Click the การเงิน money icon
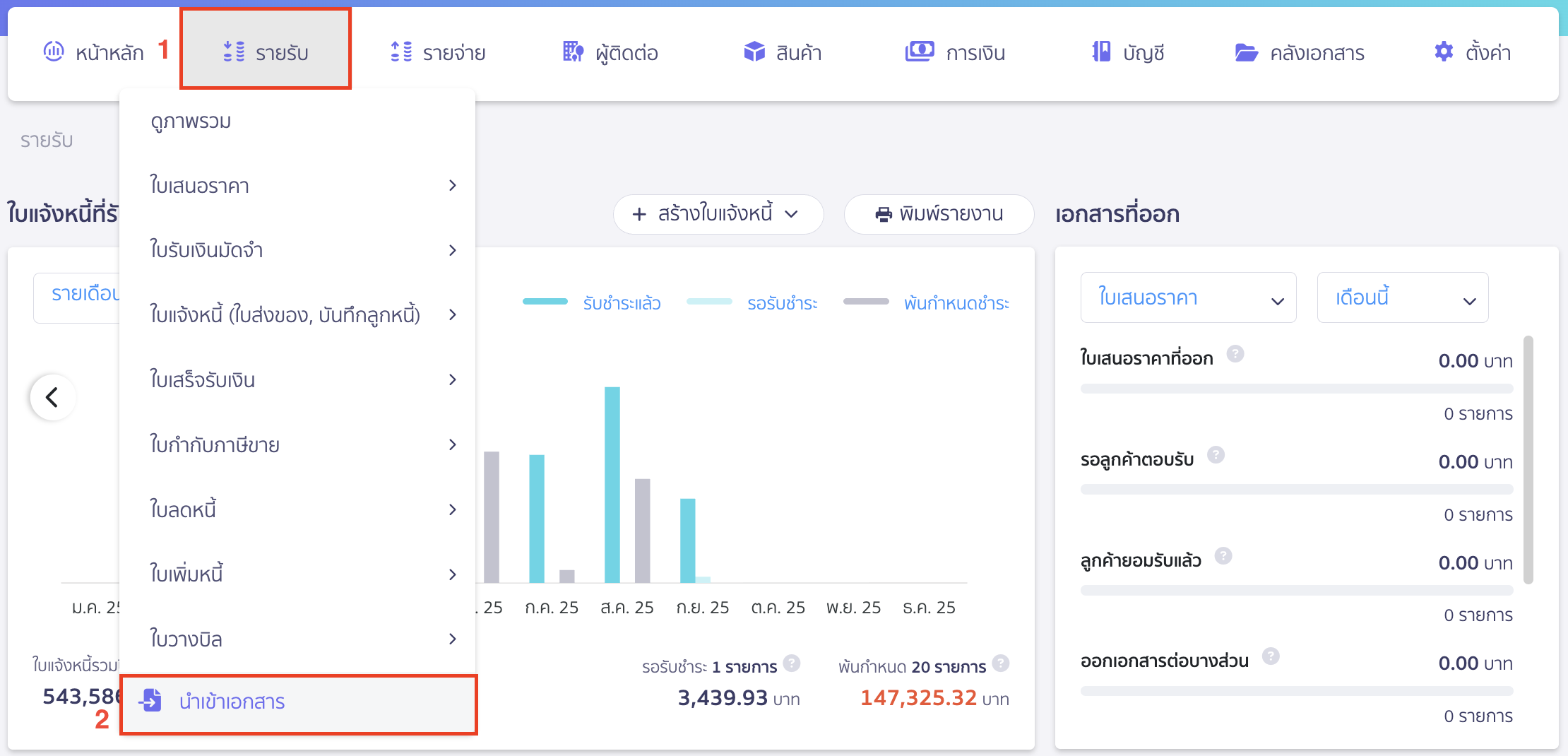The image size is (1568, 756). coord(920,52)
